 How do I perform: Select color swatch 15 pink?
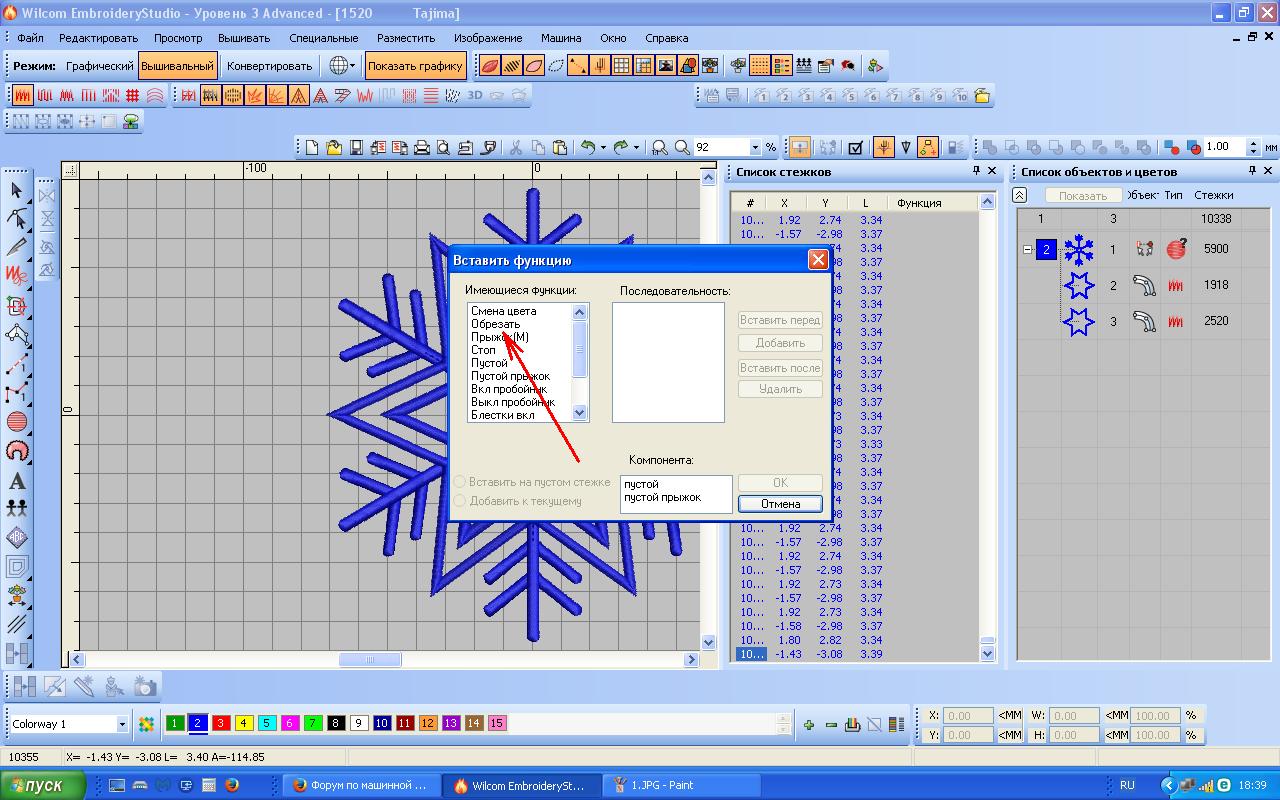click(x=497, y=723)
